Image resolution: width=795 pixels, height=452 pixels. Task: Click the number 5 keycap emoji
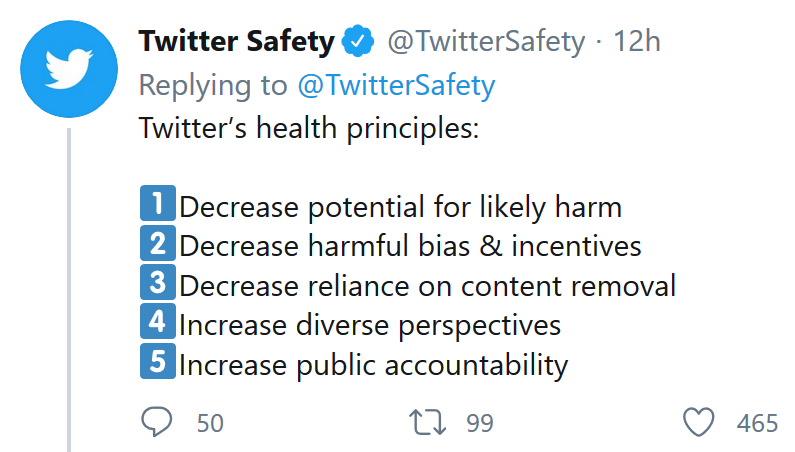pos(158,361)
